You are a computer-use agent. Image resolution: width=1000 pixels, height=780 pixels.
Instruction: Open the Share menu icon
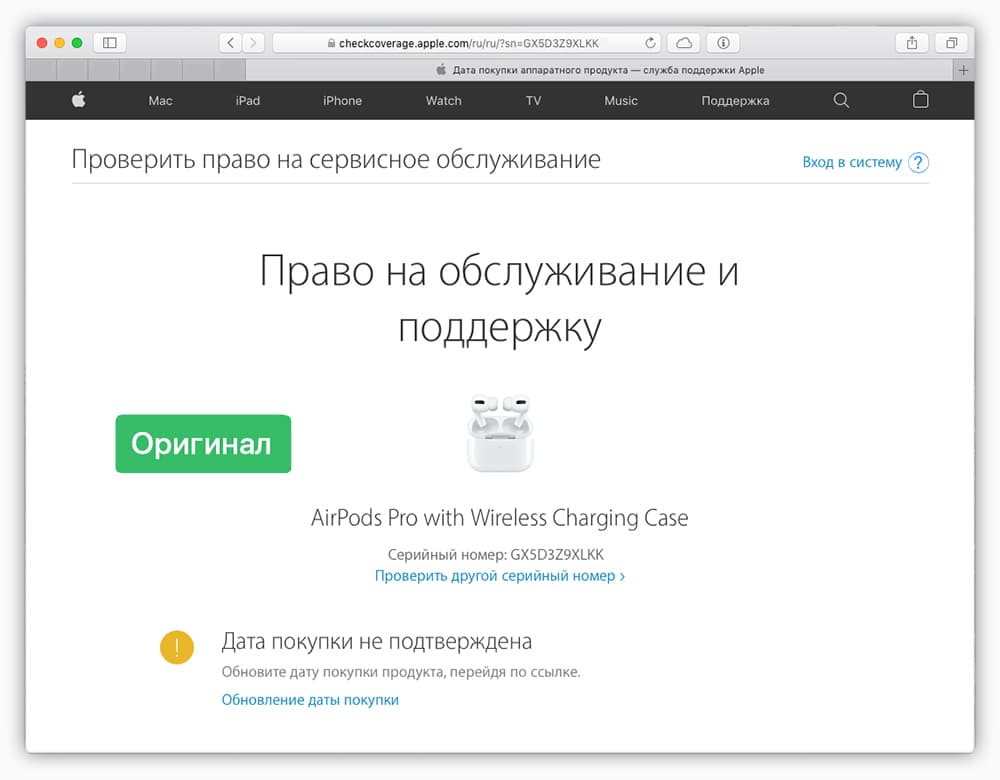(x=912, y=43)
